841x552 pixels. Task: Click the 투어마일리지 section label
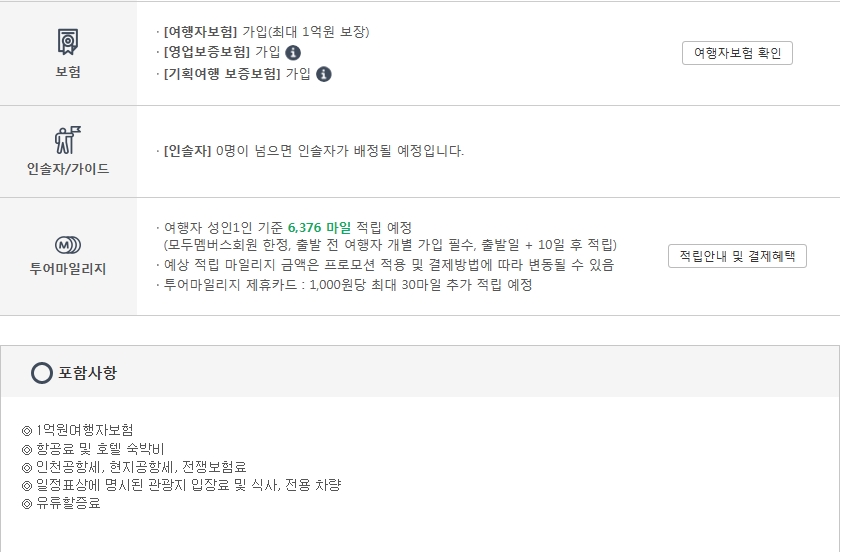point(68,269)
